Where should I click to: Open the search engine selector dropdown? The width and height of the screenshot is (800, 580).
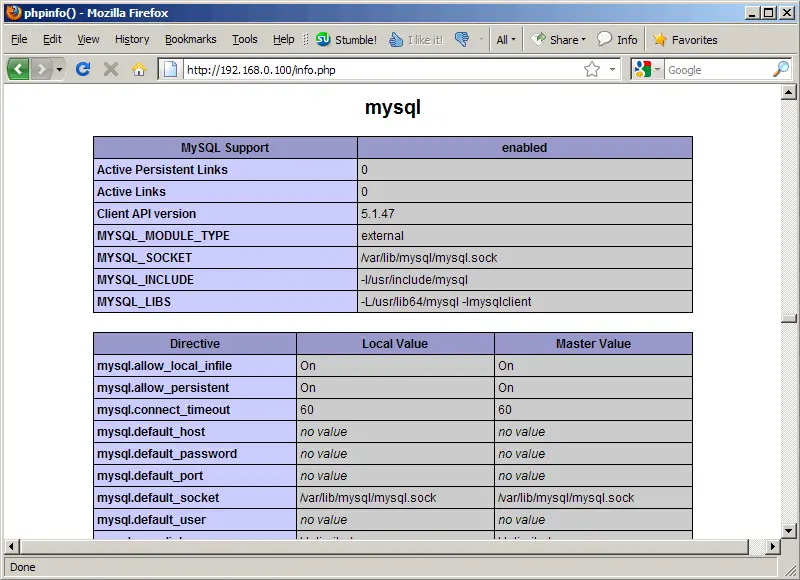click(657, 69)
